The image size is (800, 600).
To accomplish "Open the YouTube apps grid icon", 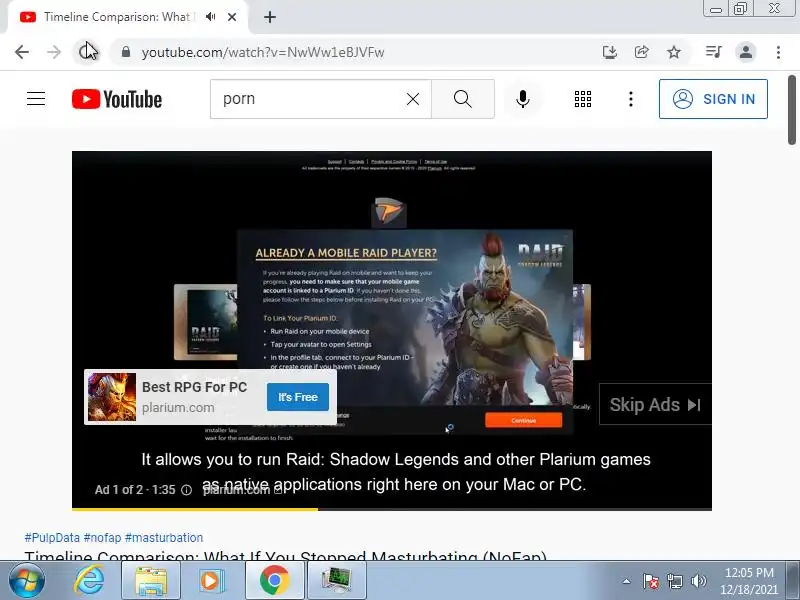I will [583, 99].
